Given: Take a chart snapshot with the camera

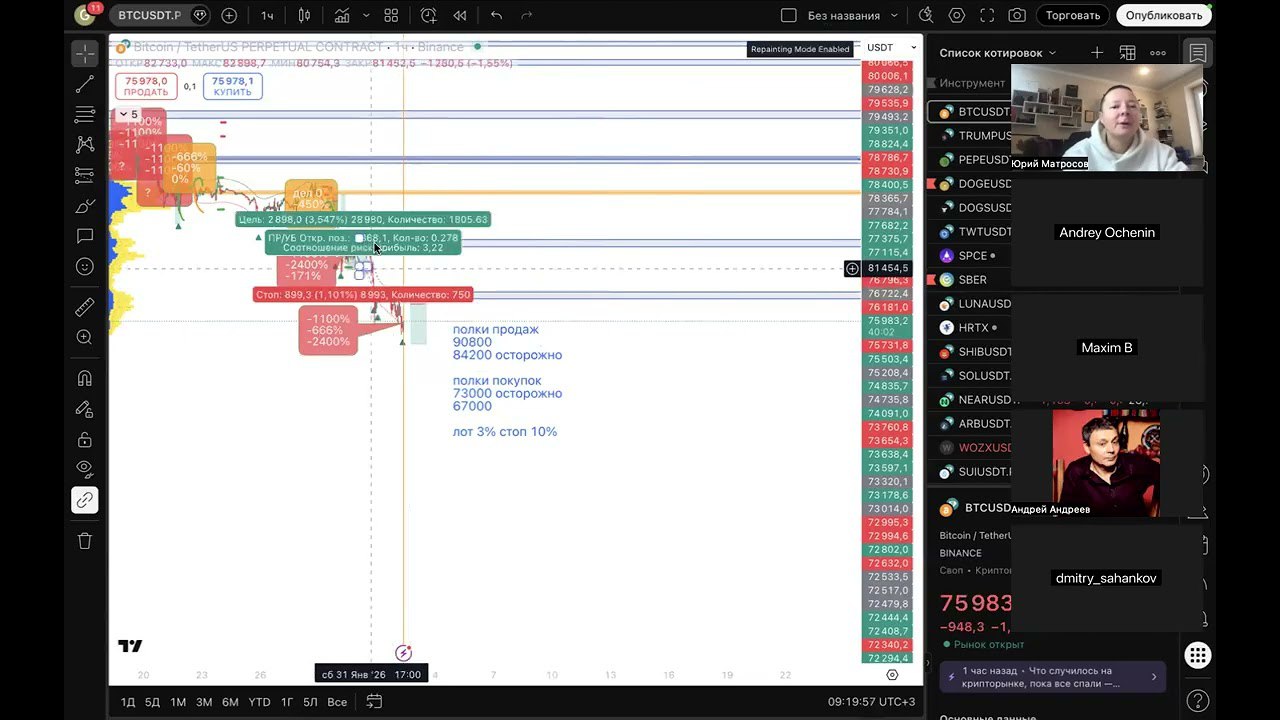Looking at the screenshot, I should (1017, 16).
